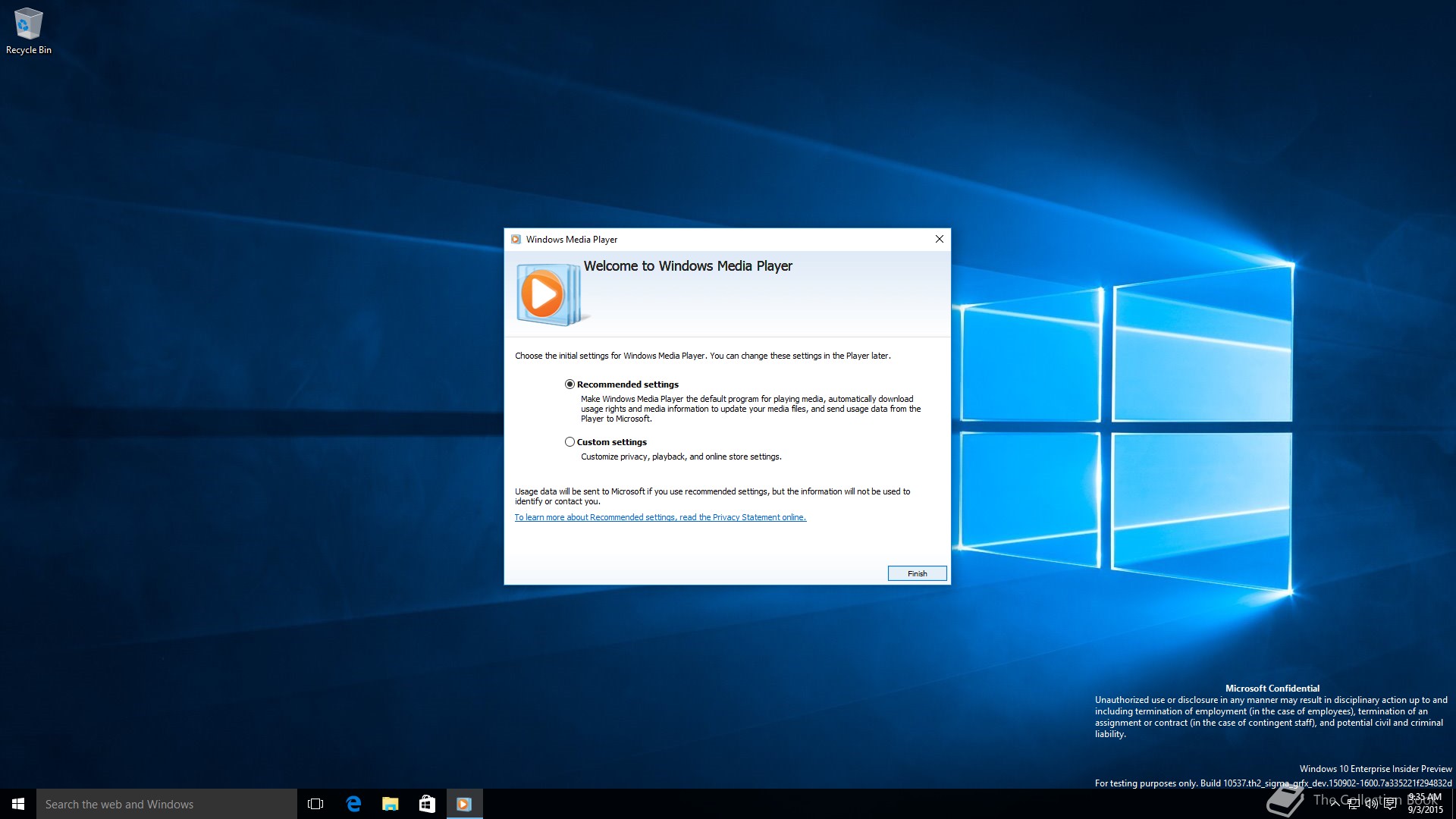Open the Store taskbar icon
The height and width of the screenshot is (819, 1456).
(x=427, y=804)
